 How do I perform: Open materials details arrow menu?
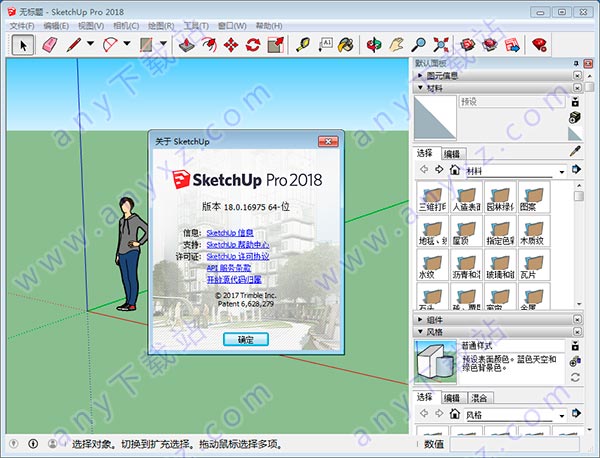click(576, 169)
